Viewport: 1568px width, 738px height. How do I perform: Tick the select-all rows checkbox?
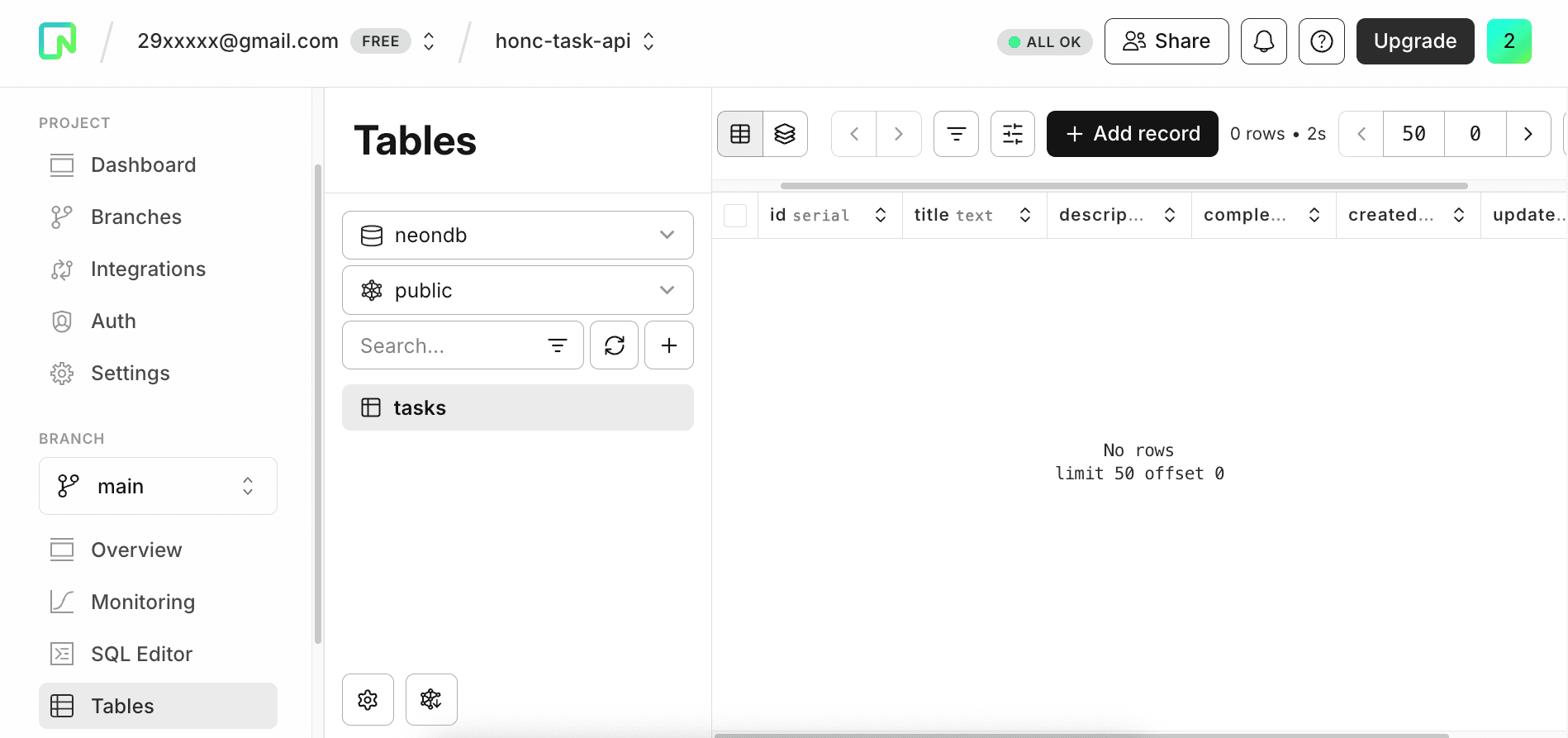(x=734, y=216)
